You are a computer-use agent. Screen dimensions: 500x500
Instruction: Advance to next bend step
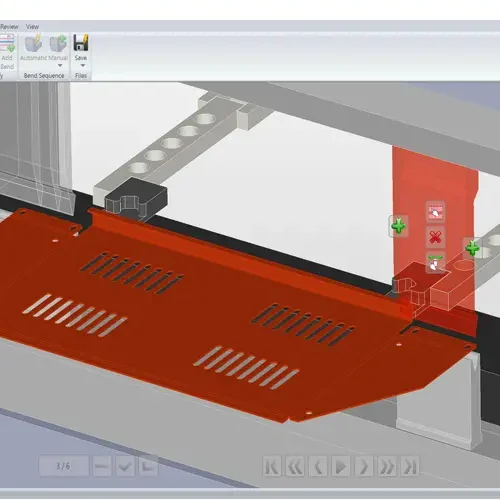click(364, 466)
